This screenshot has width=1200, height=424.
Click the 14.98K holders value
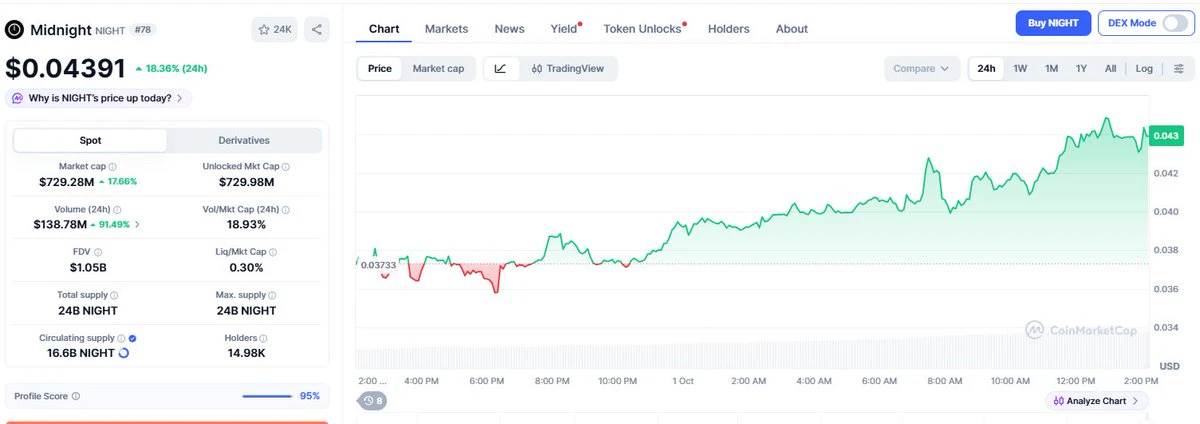(245, 353)
